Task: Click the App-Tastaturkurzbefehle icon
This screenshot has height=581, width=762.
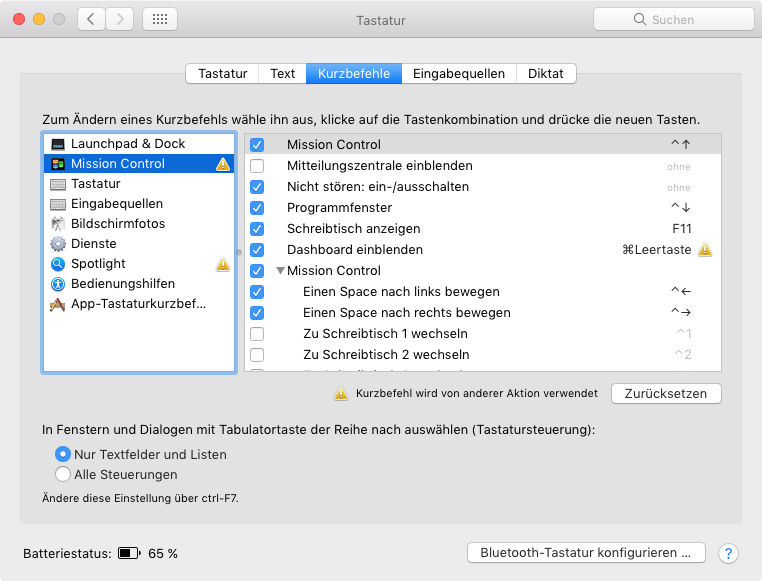Action: [x=57, y=304]
